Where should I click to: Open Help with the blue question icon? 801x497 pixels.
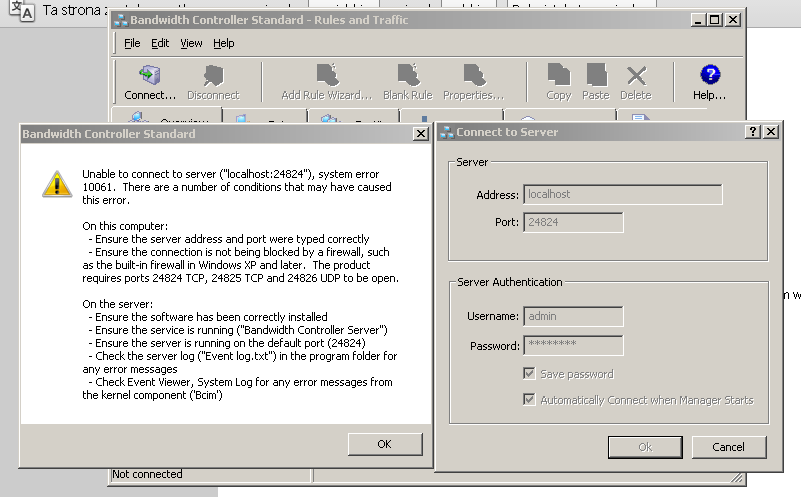pyautogui.click(x=710, y=75)
